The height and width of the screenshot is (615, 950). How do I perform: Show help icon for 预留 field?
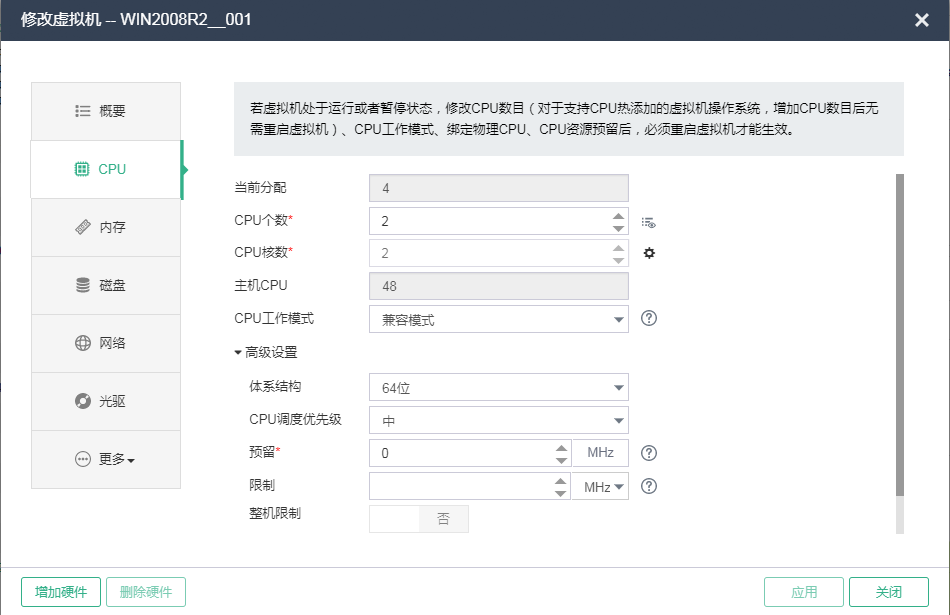point(649,453)
